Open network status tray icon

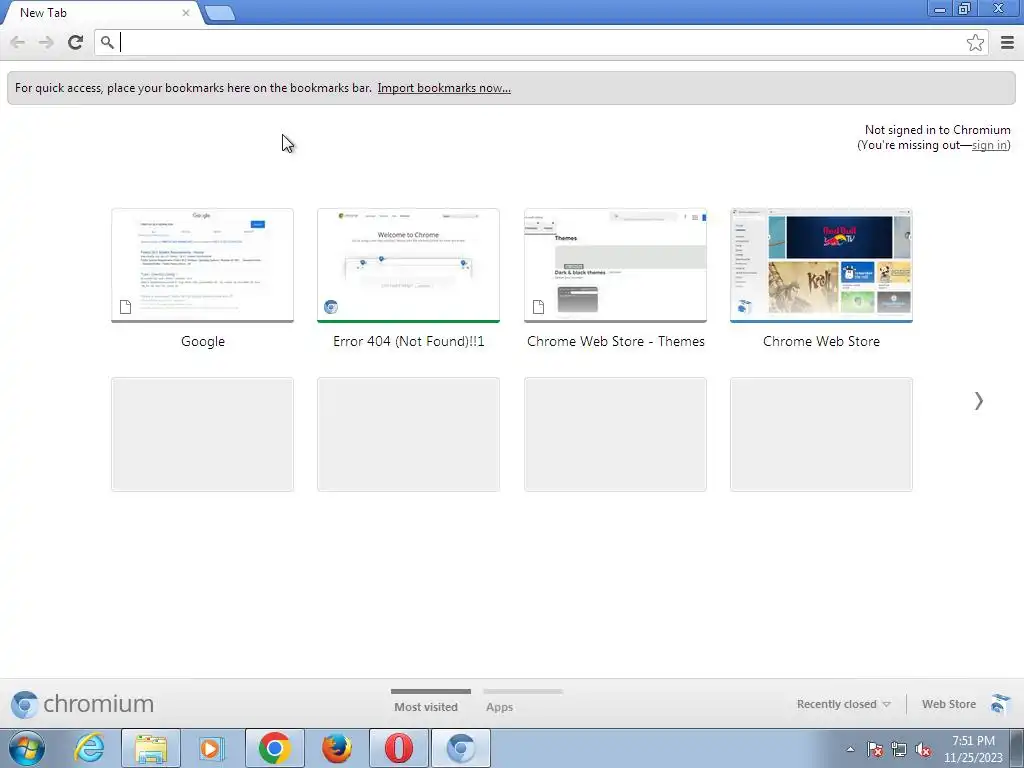(x=899, y=749)
